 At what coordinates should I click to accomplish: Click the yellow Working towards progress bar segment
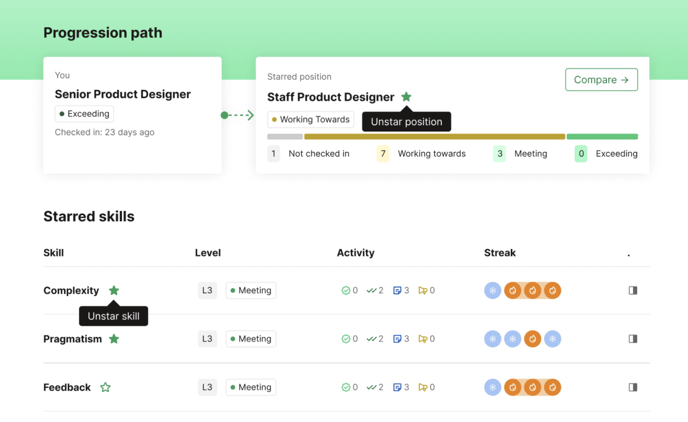pos(434,137)
